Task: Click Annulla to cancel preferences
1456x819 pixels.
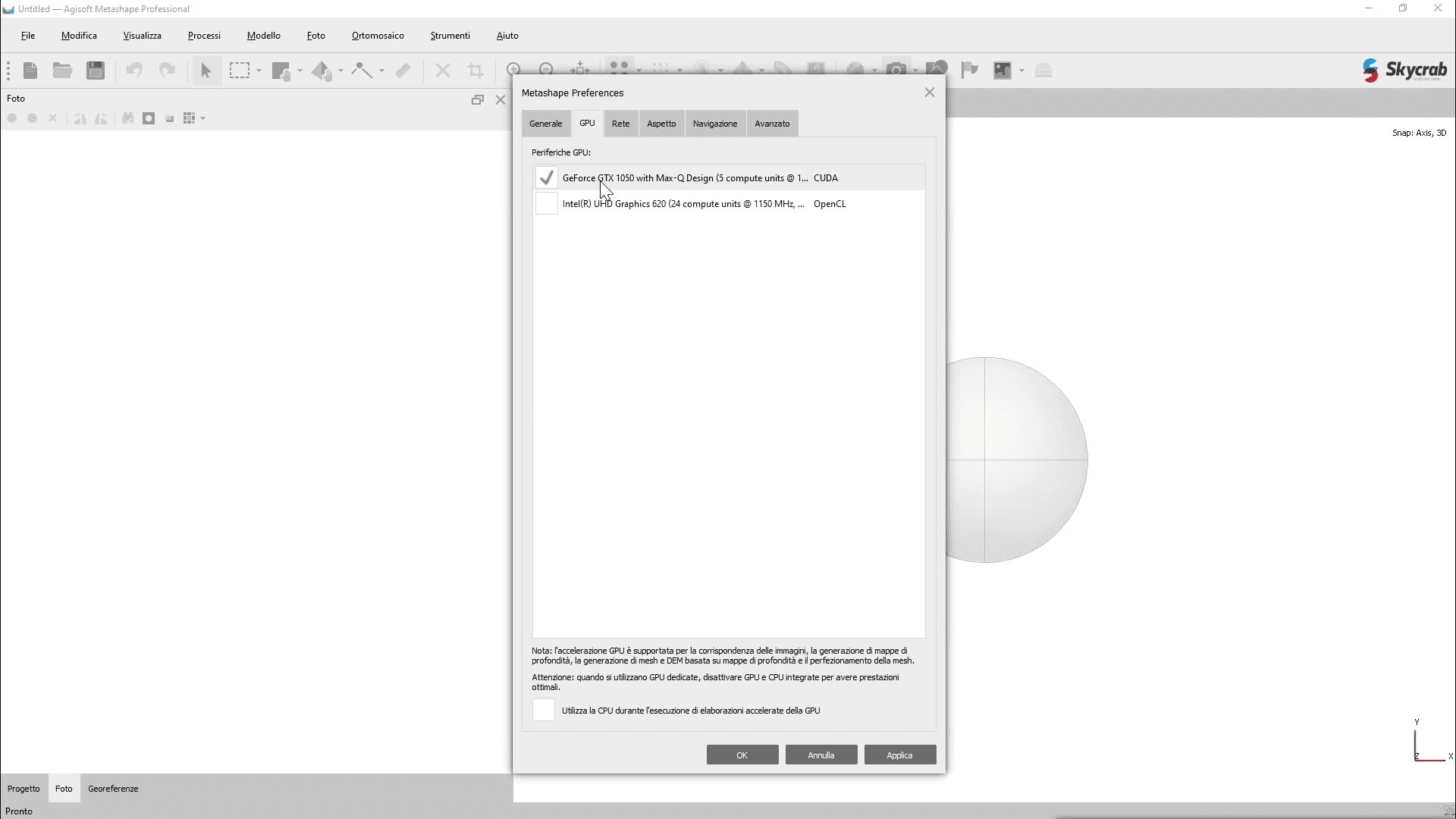Action: tap(821, 755)
